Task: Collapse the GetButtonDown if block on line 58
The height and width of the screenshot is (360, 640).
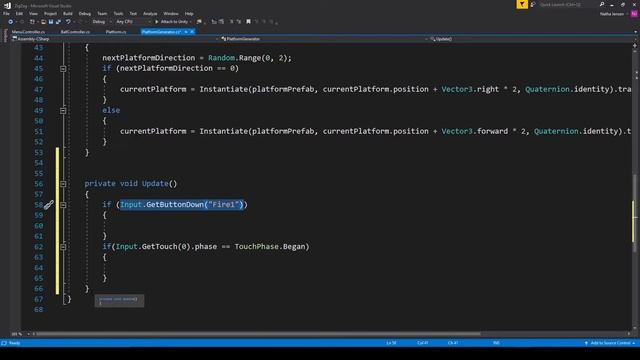Action: [x=63, y=205]
